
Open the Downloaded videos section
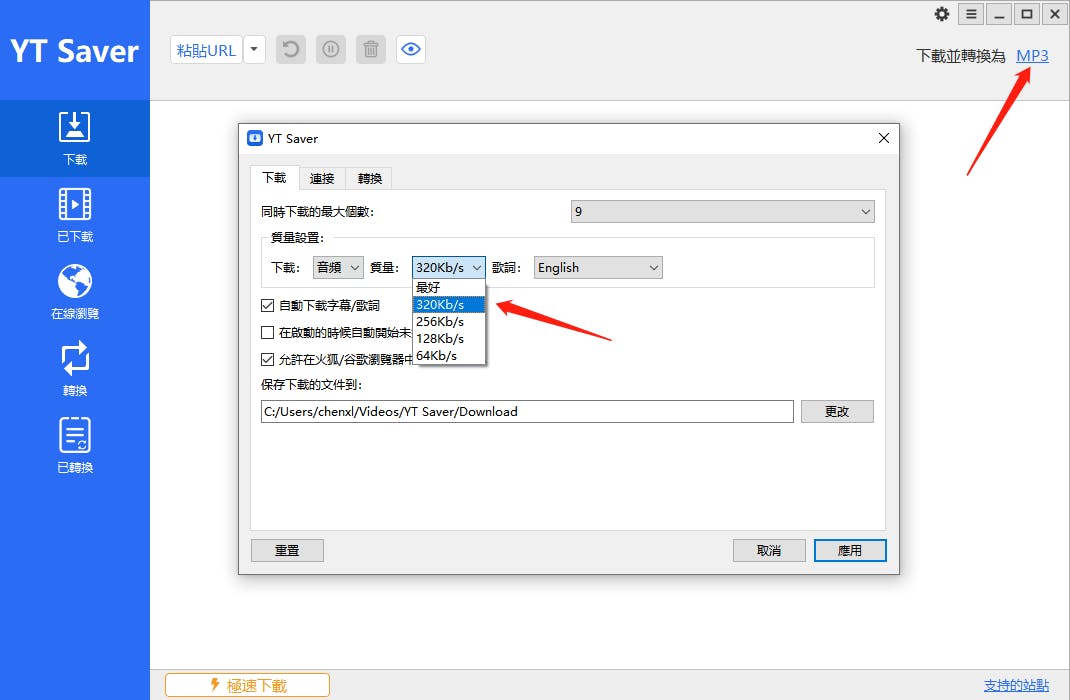point(74,216)
